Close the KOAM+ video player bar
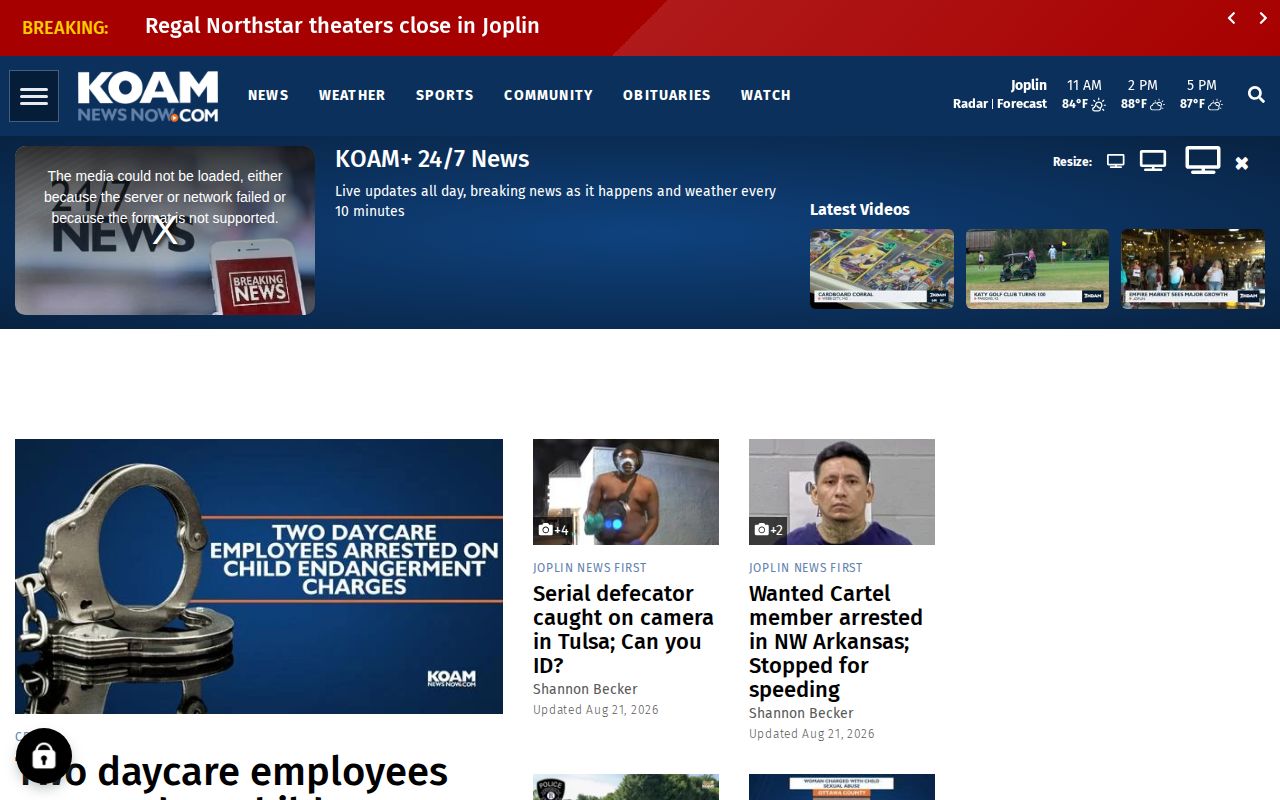The image size is (1280, 800). 1242,163
